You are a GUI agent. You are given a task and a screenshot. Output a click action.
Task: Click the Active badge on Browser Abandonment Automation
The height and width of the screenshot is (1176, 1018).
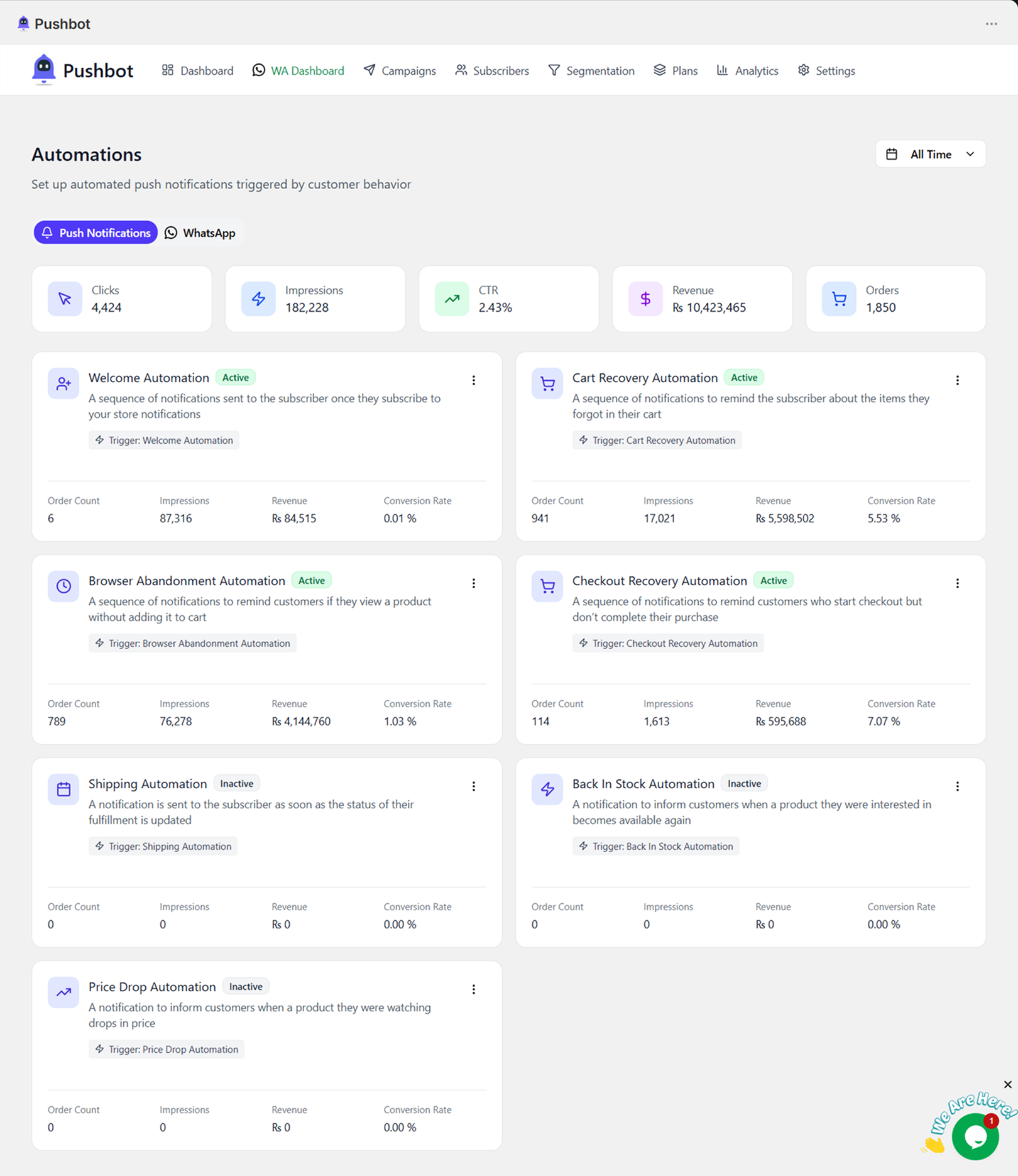(312, 581)
